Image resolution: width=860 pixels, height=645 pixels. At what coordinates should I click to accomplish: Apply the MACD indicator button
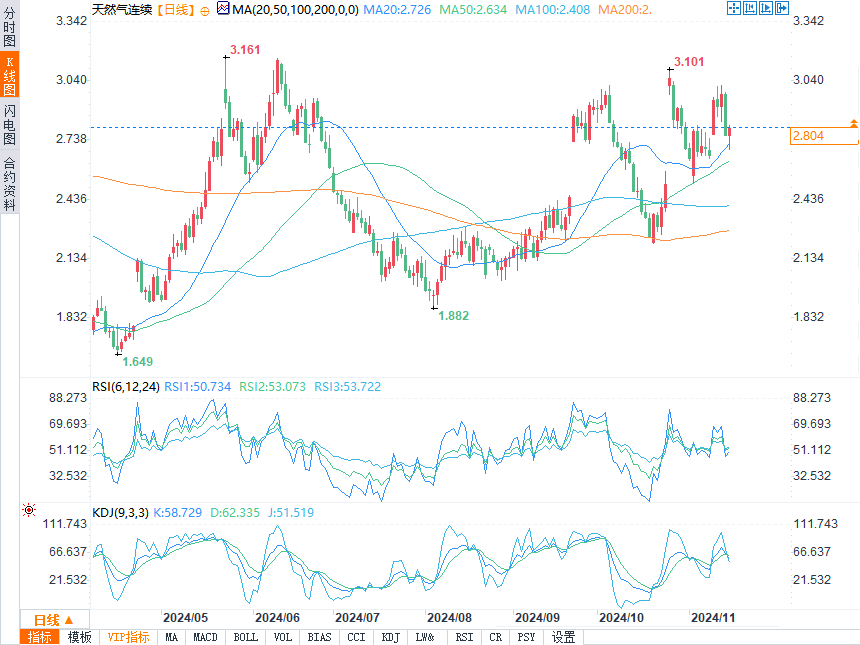click(x=206, y=637)
